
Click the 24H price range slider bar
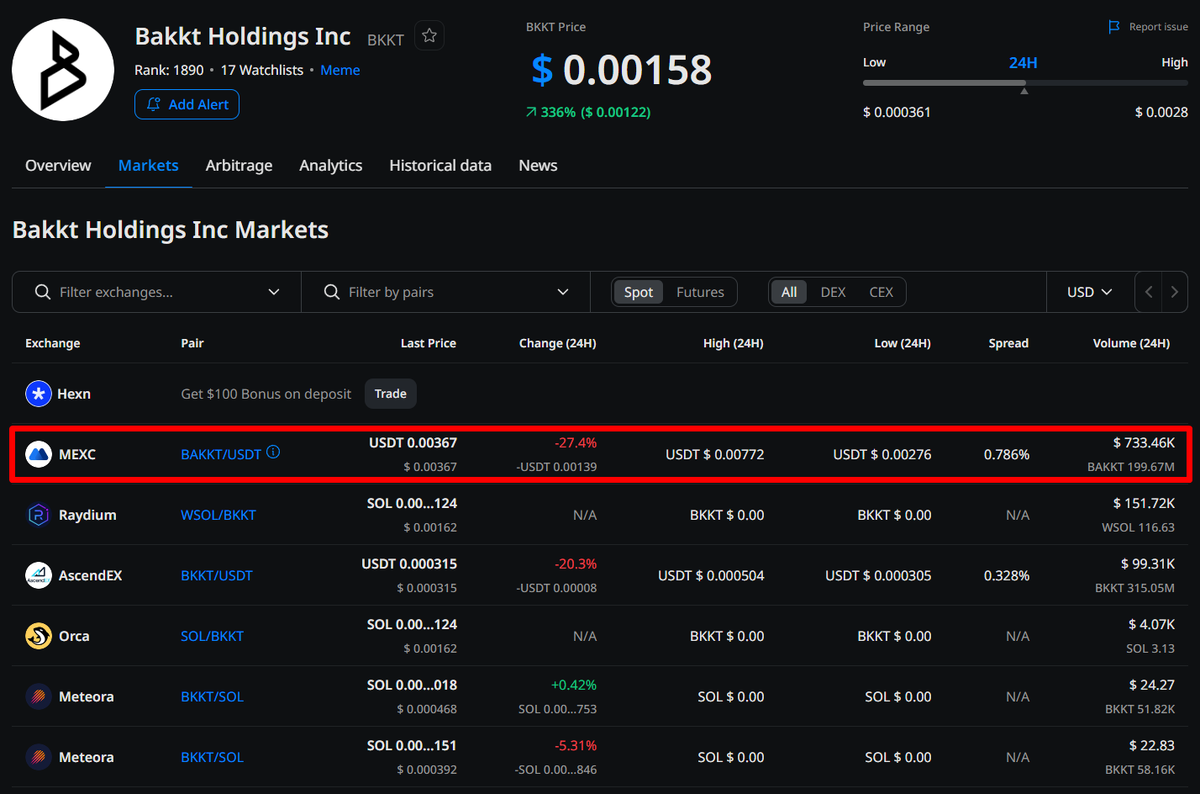pos(1025,83)
